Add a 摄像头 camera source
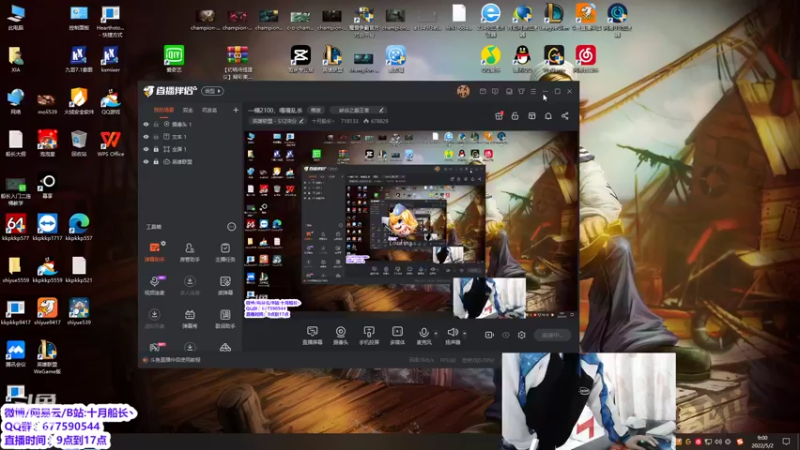800x450 pixels. (x=340, y=335)
